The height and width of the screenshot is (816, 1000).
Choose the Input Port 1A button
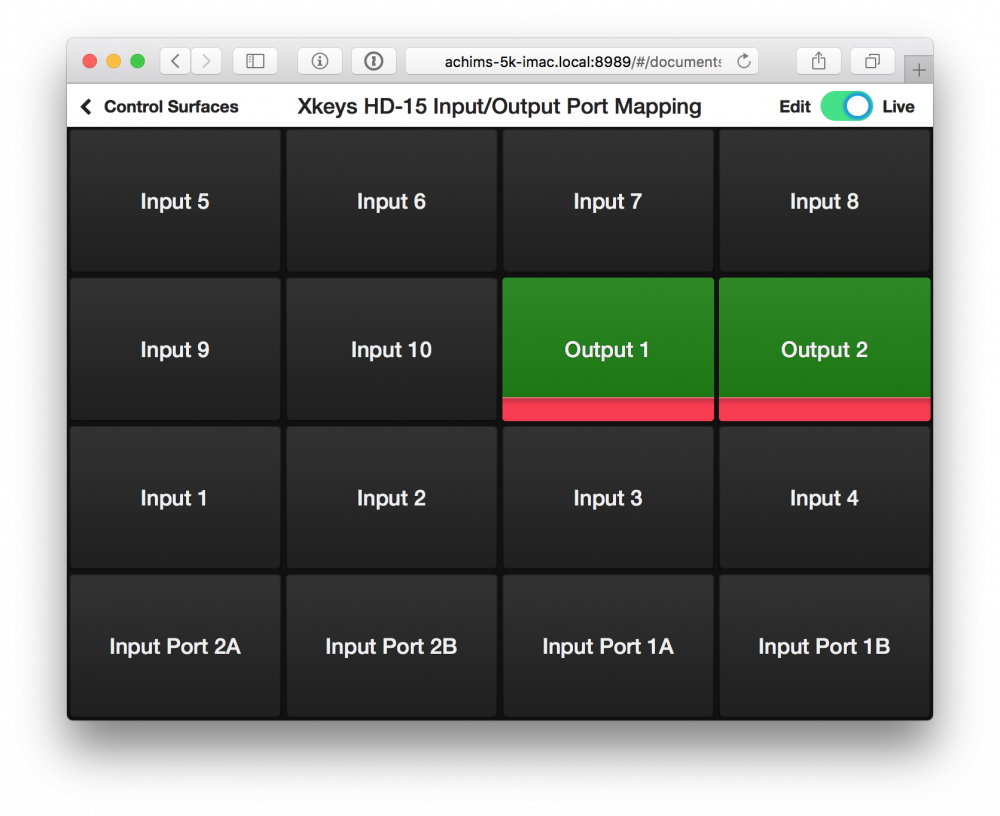click(x=608, y=646)
